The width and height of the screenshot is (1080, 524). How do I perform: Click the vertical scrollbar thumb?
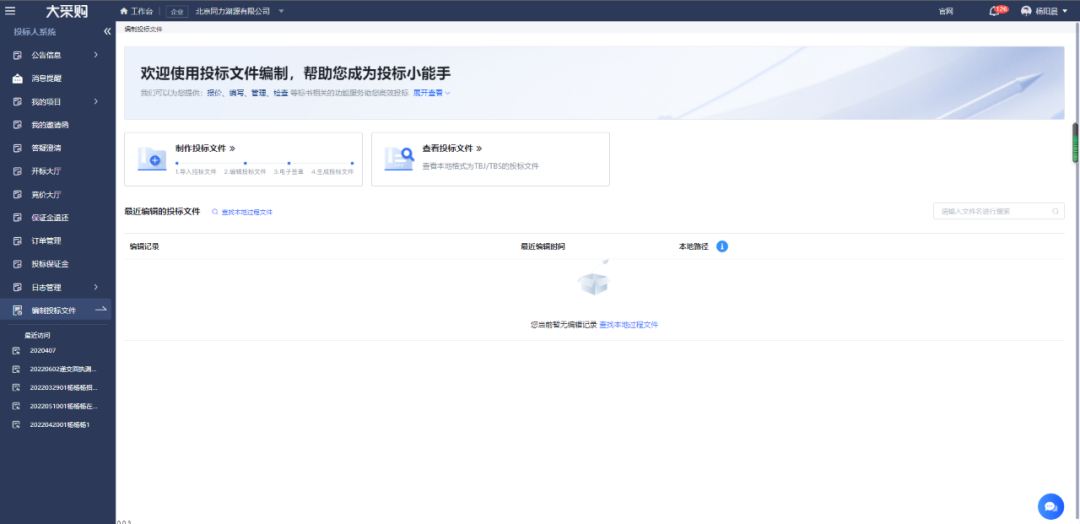1074,143
